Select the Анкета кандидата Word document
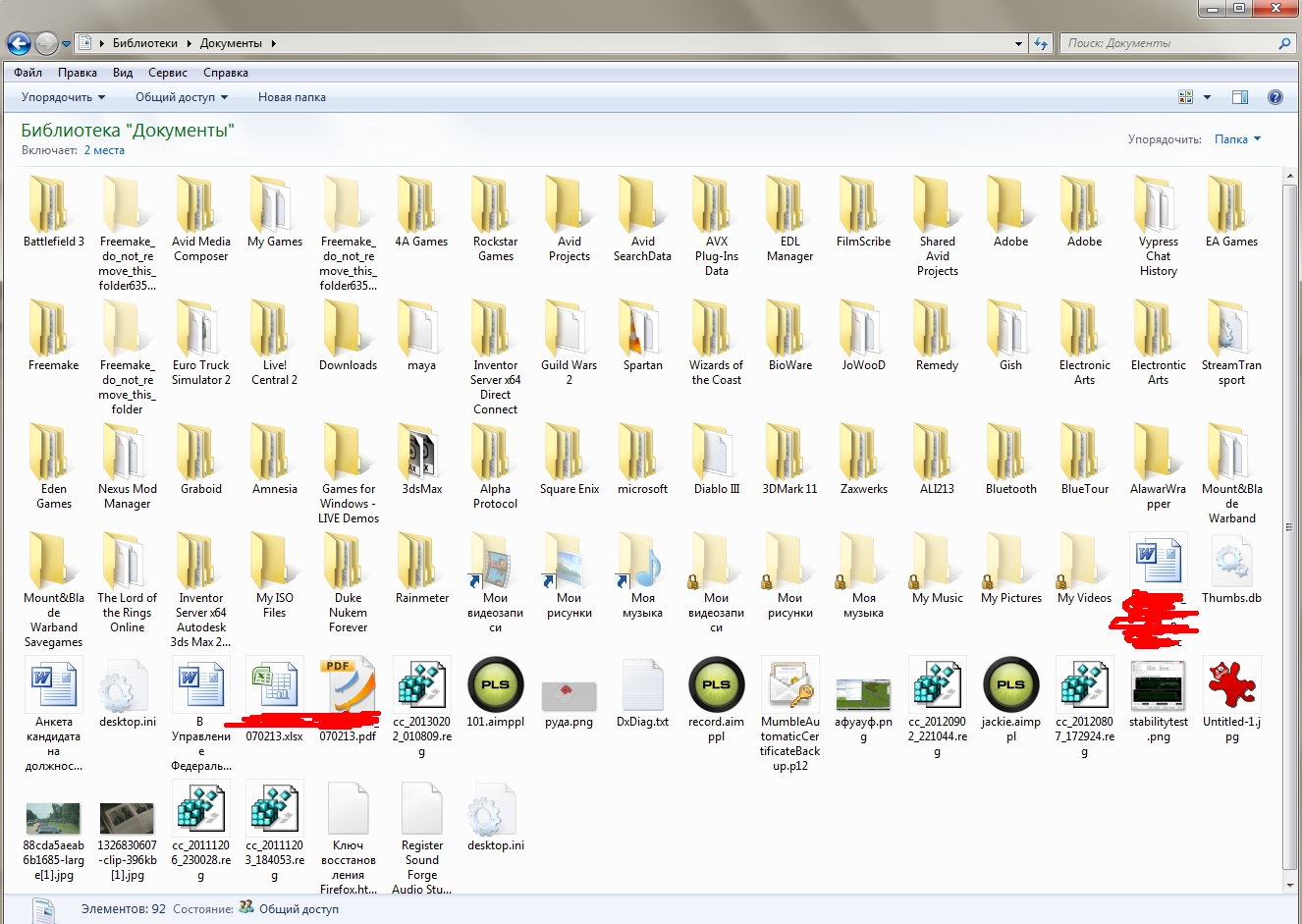 (54, 714)
